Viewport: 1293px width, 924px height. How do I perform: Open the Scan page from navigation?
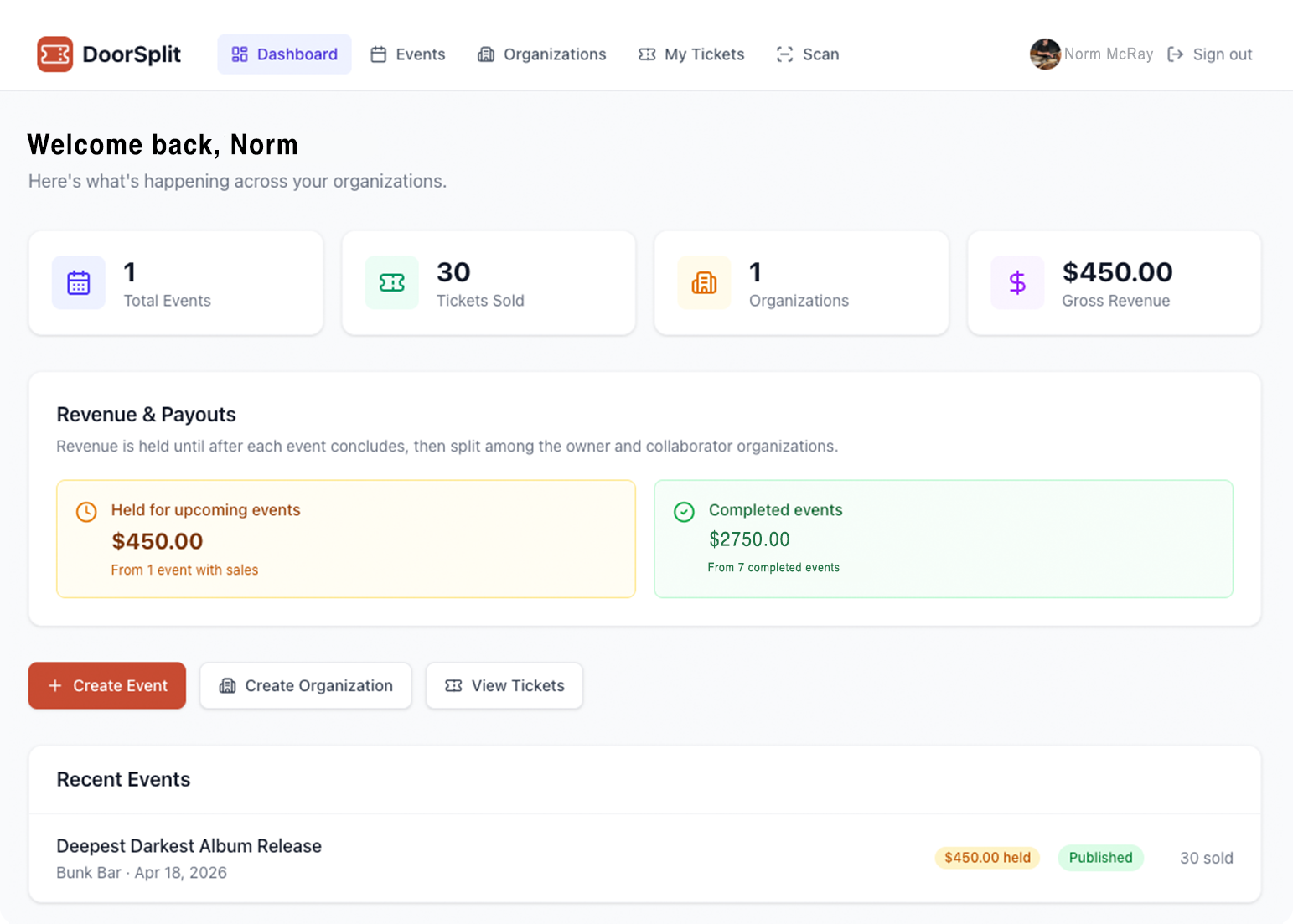pyautogui.click(x=808, y=54)
